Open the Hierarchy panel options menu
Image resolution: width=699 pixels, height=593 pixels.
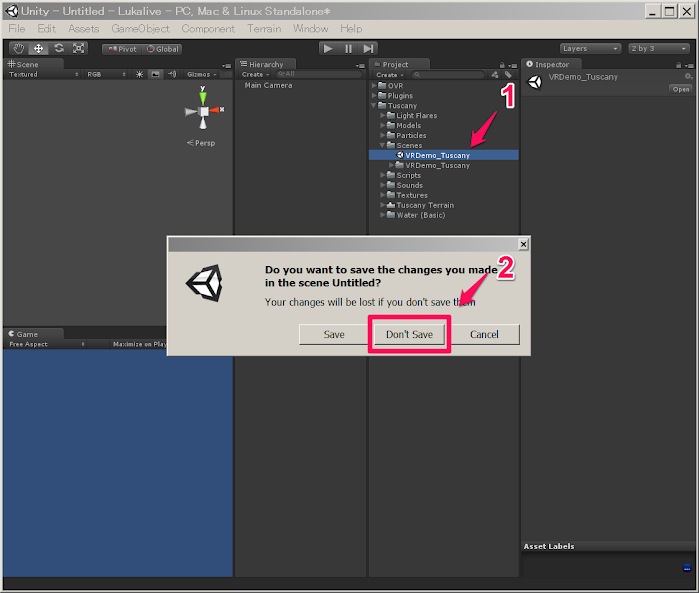point(360,66)
